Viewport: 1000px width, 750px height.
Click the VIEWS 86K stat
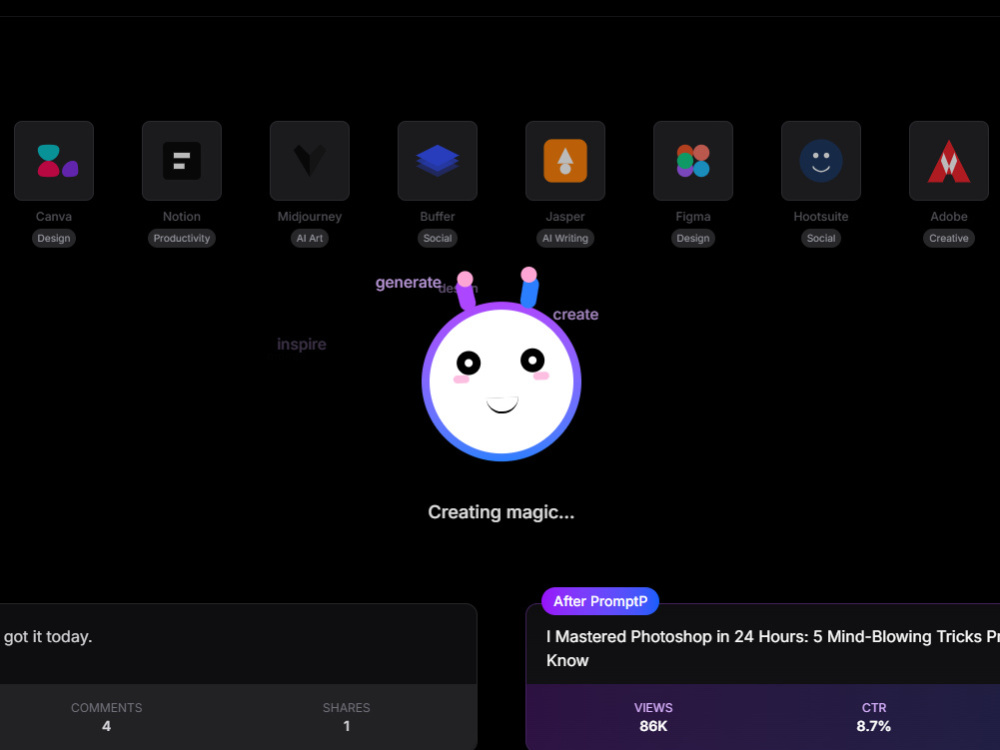653,717
